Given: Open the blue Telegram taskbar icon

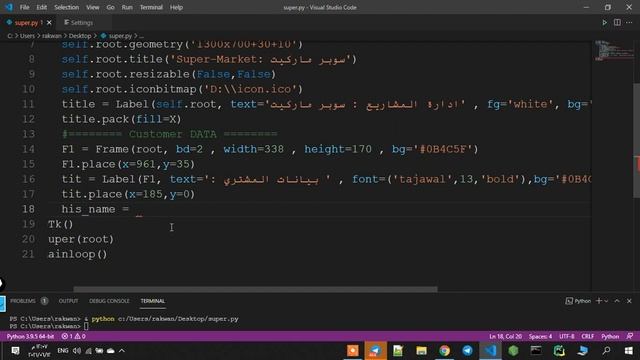Looking at the screenshot, I should tap(467, 351).
